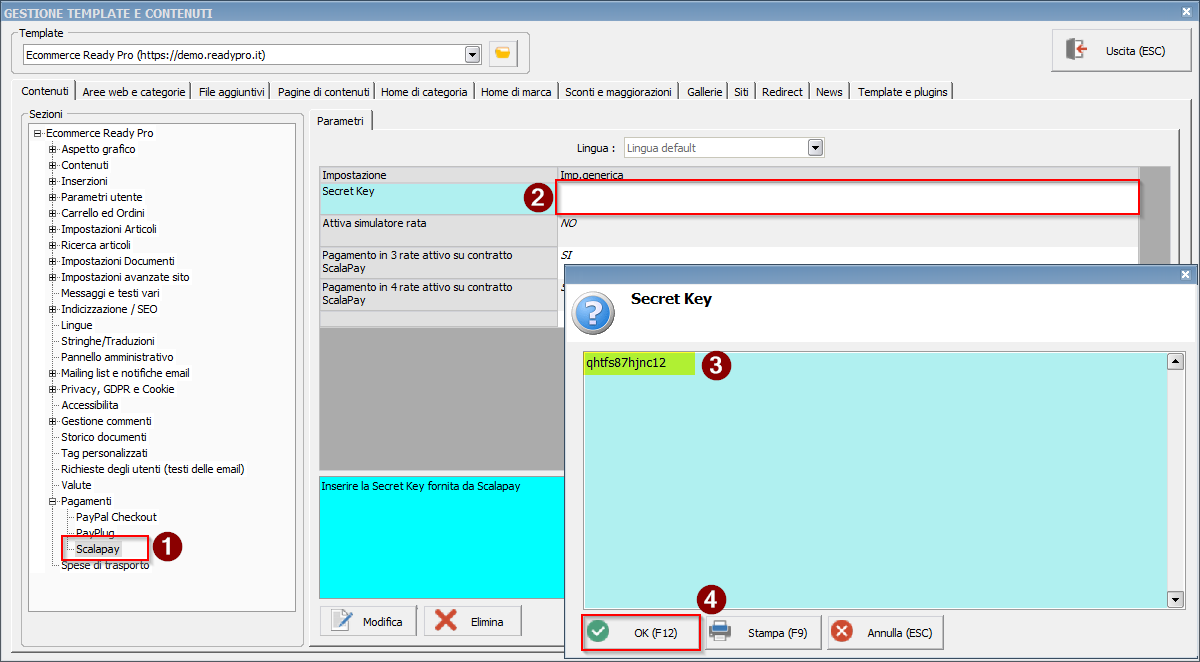Select Scalapay in the Pagamenti tree

[98, 549]
